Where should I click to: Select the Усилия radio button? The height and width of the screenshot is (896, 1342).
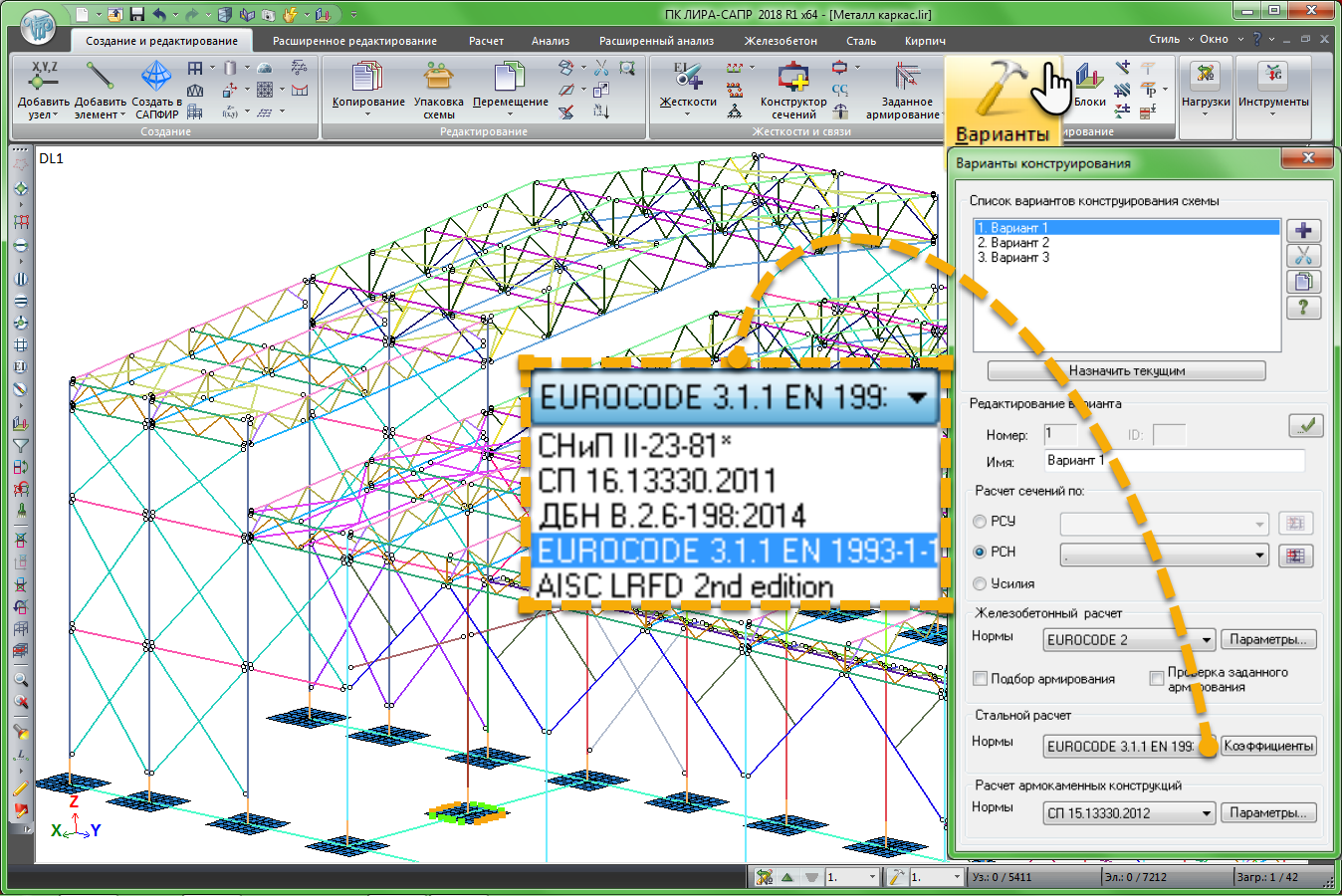pos(980,583)
